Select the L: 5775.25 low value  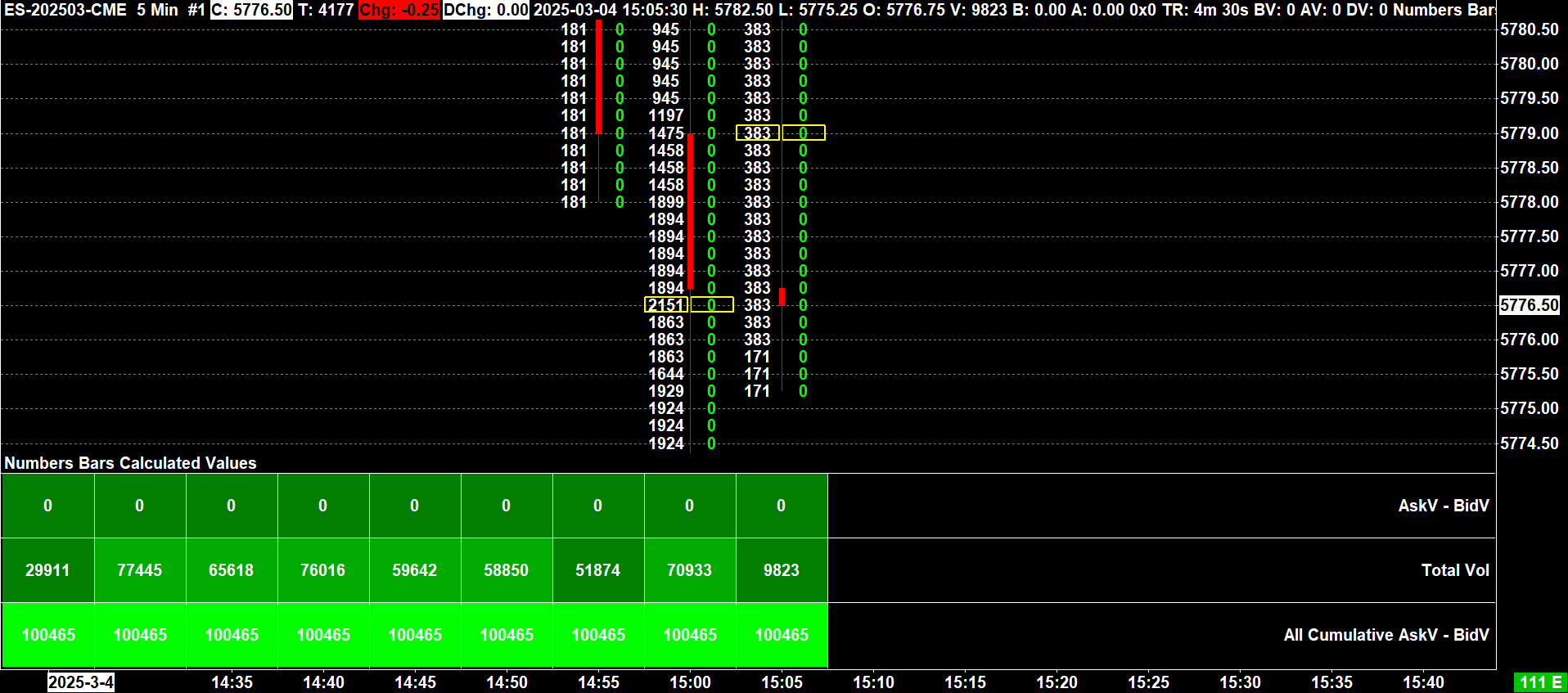818,10
